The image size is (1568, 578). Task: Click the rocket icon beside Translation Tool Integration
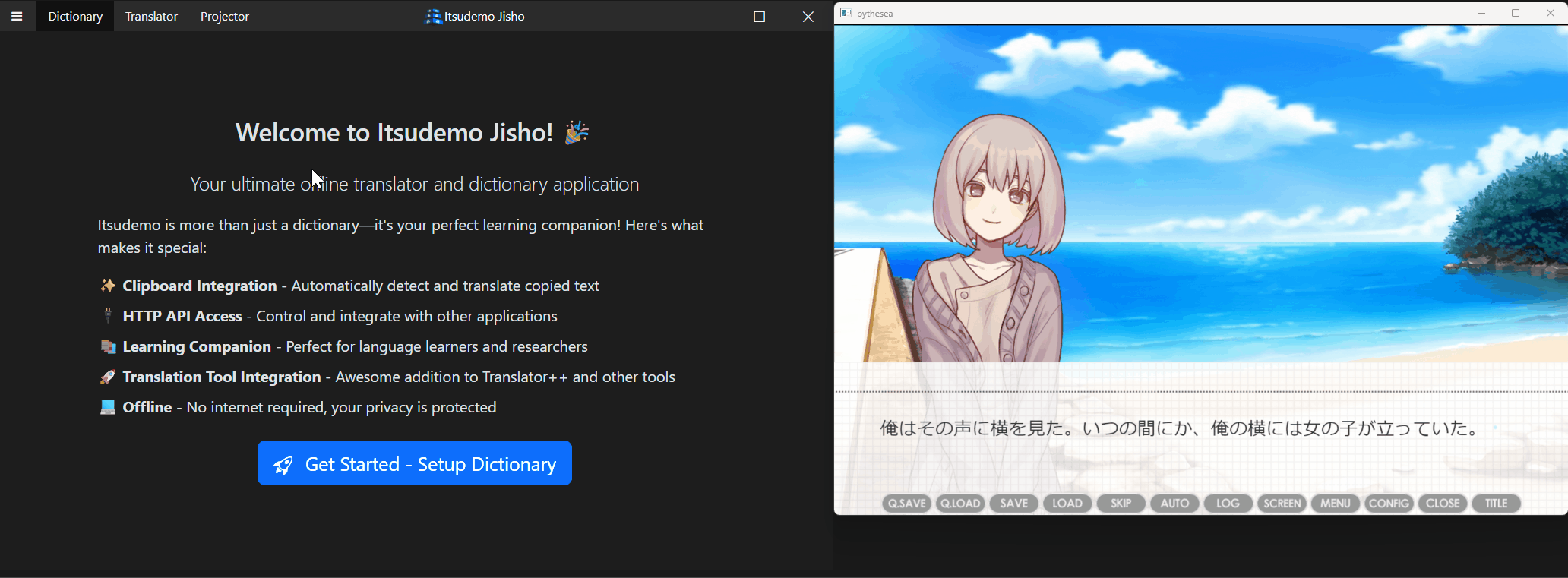click(108, 377)
